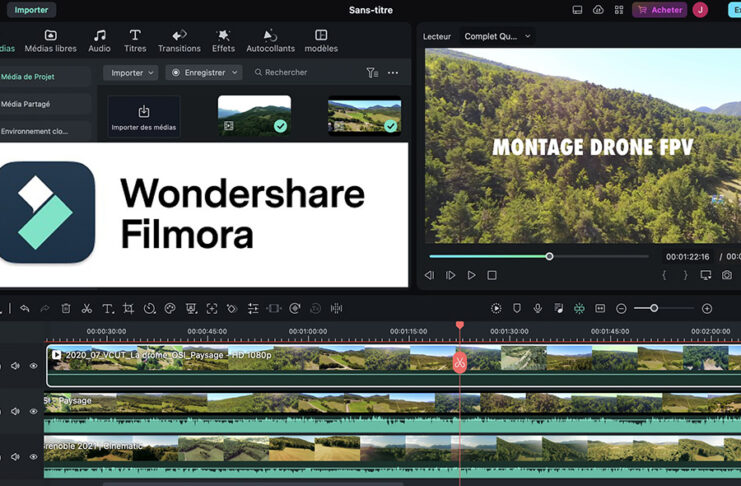Adjust the timeline zoom slider
The width and height of the screenshot is (741, 486).
pos(663,308)
